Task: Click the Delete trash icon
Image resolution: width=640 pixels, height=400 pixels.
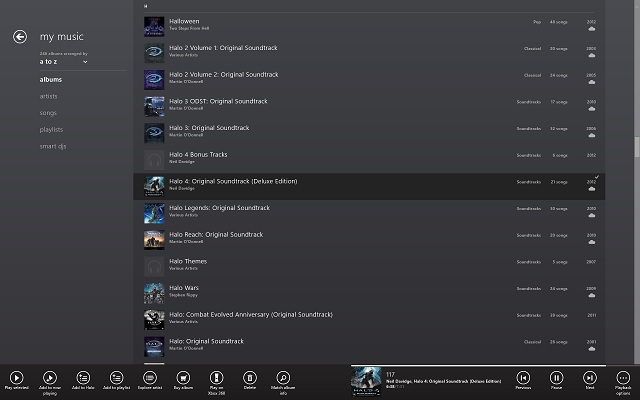Action: (x=250, y=378)
